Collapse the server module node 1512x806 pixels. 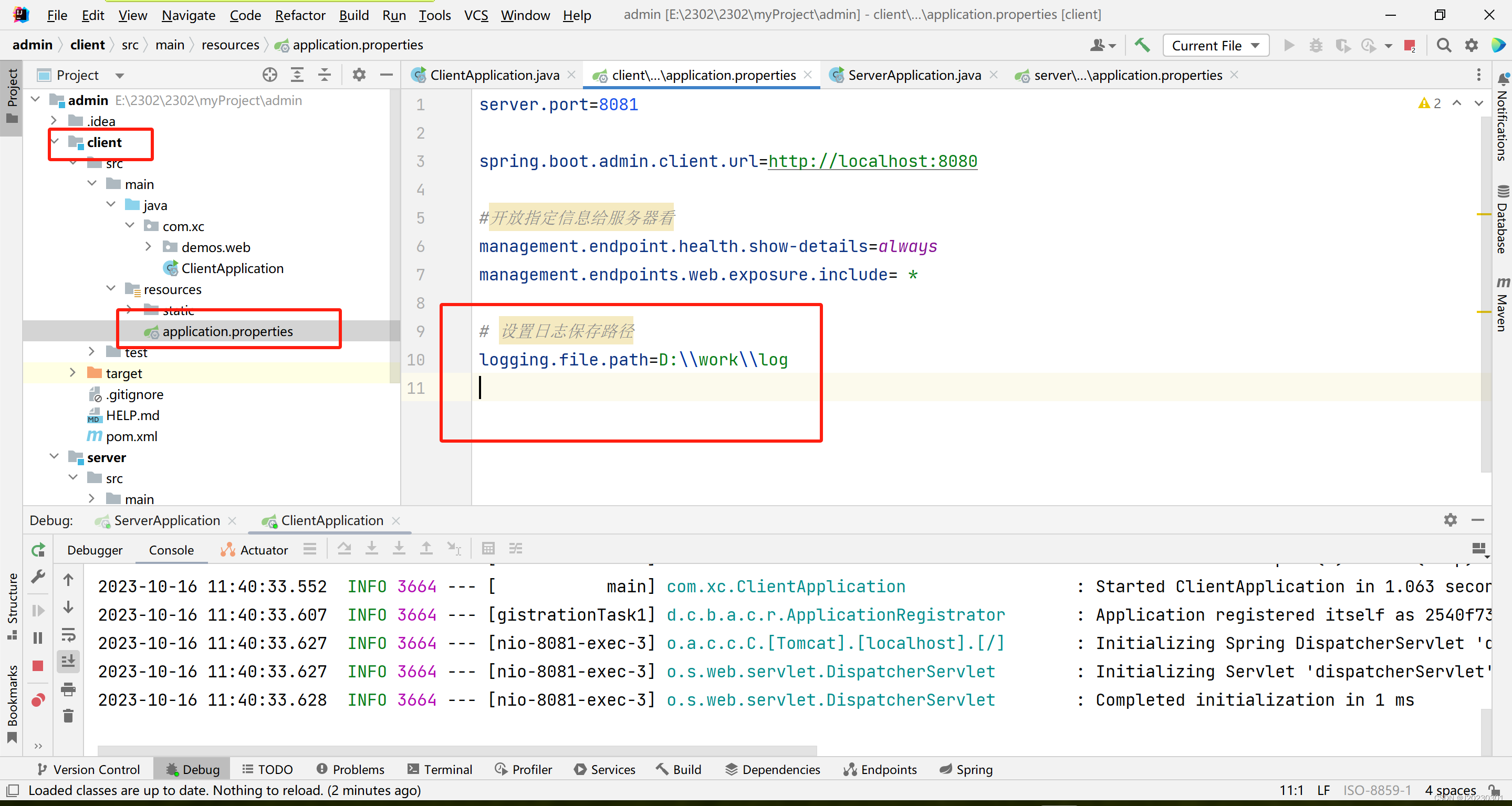(55, 457)
